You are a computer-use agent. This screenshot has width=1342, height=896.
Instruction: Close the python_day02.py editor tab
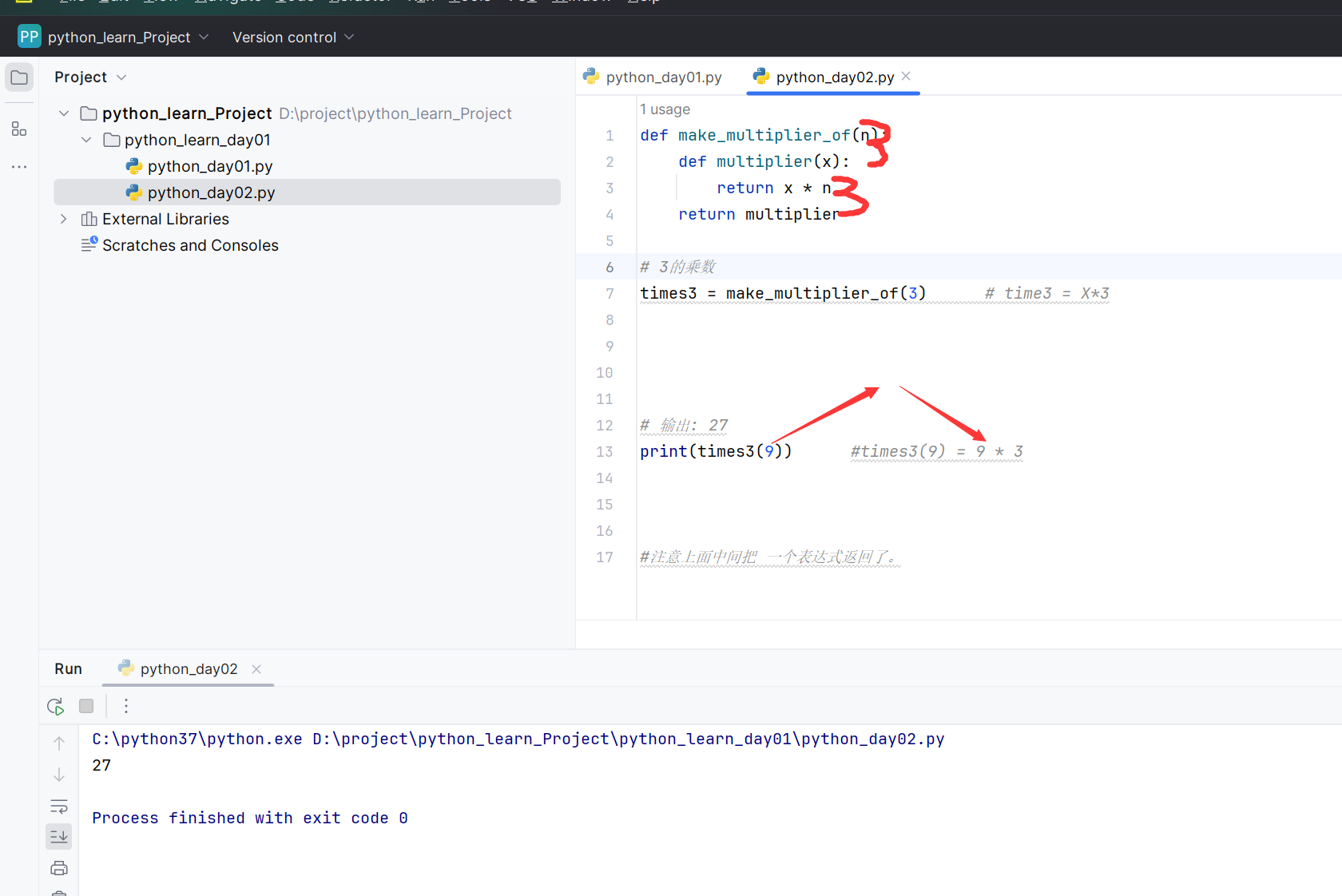(x=906, y=77)
